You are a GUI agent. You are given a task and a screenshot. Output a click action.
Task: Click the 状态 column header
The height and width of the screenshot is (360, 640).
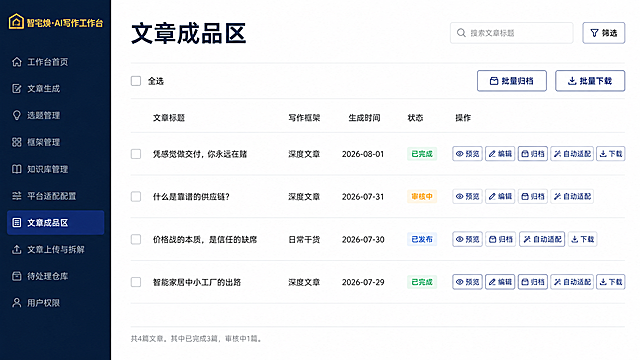coord(415,118)
